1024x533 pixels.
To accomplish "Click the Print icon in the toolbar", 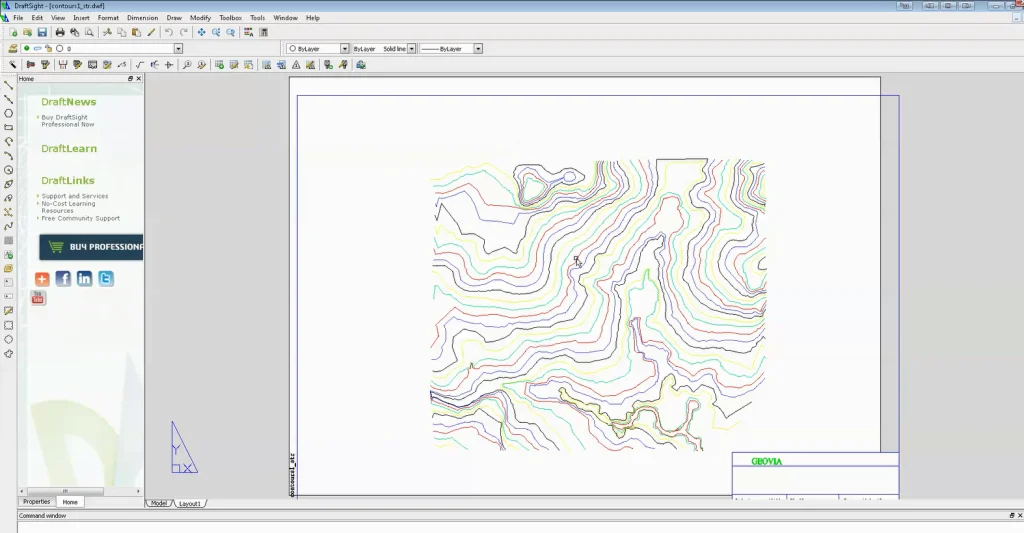I will point(60,32).
